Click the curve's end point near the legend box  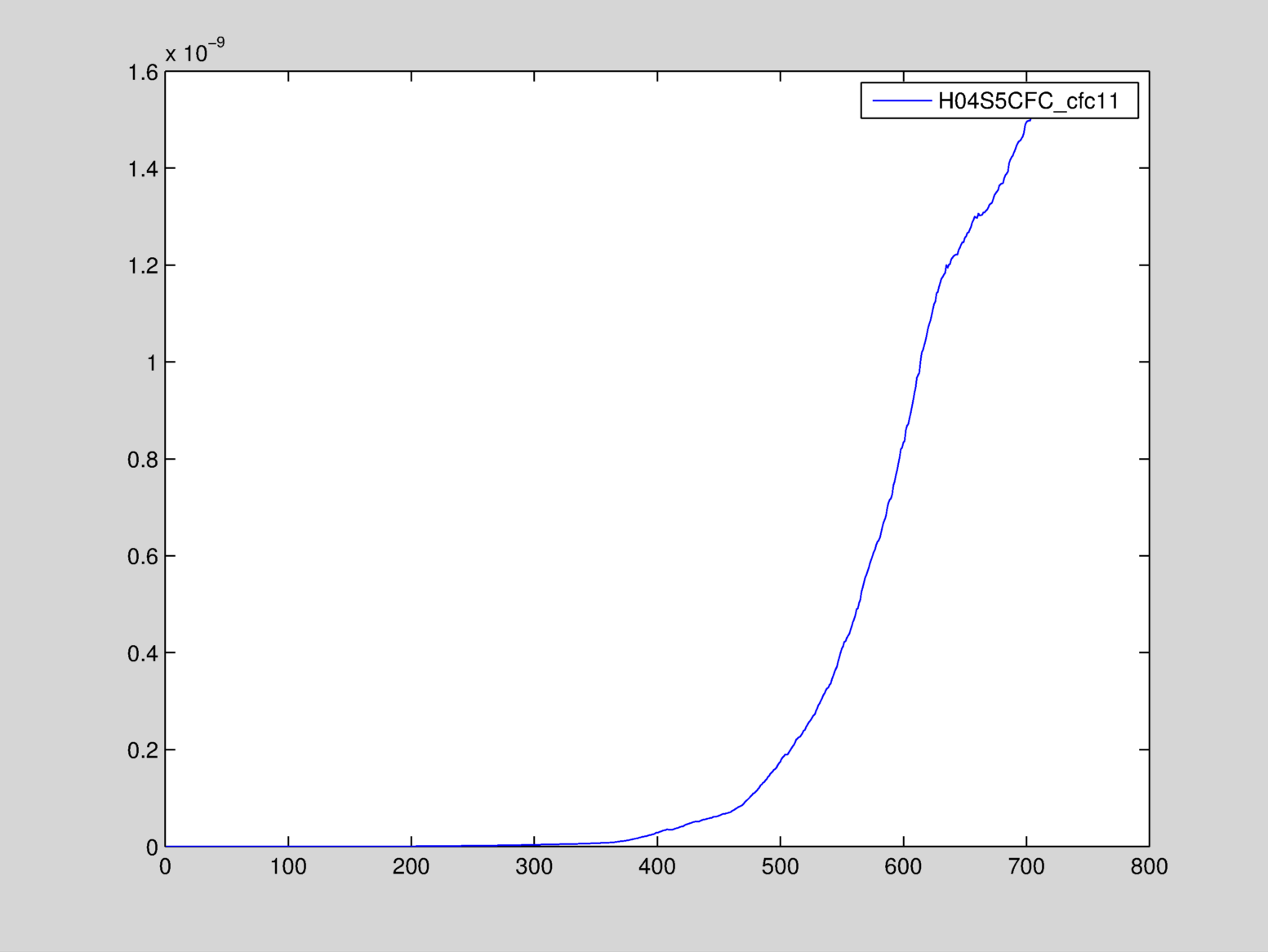click(x=1030, y=120)
